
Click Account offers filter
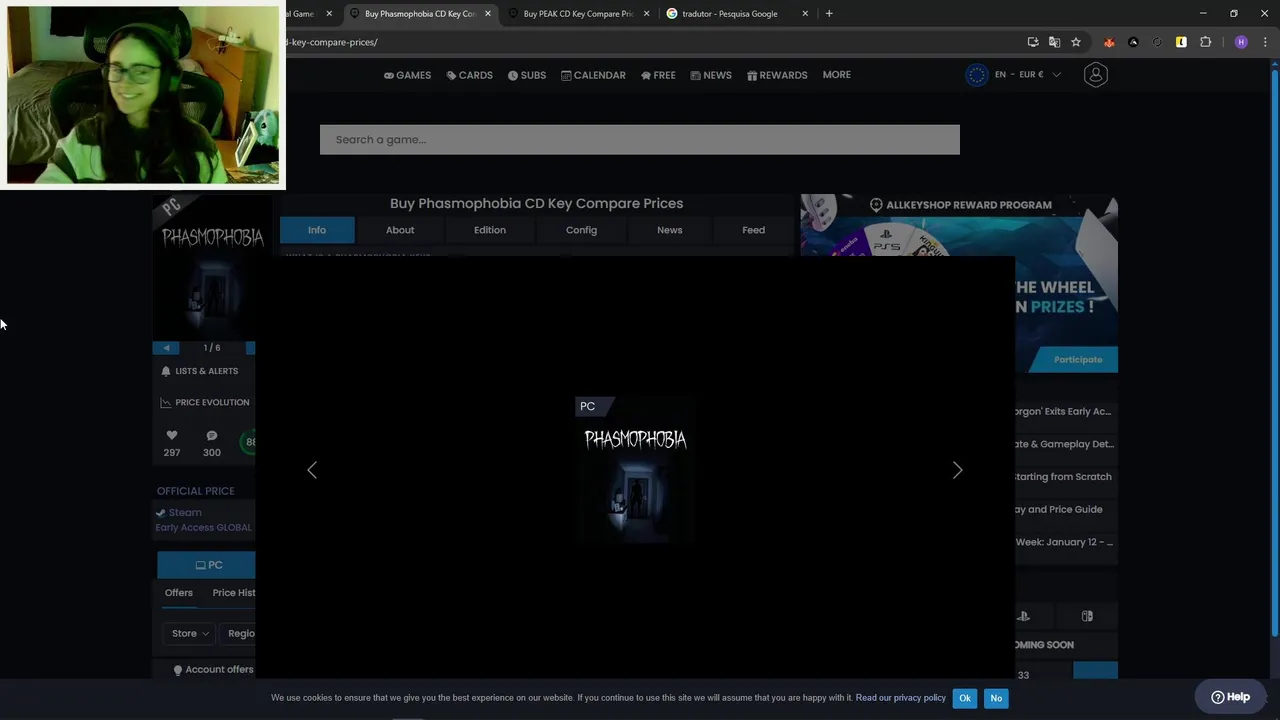tap(214, 670)
